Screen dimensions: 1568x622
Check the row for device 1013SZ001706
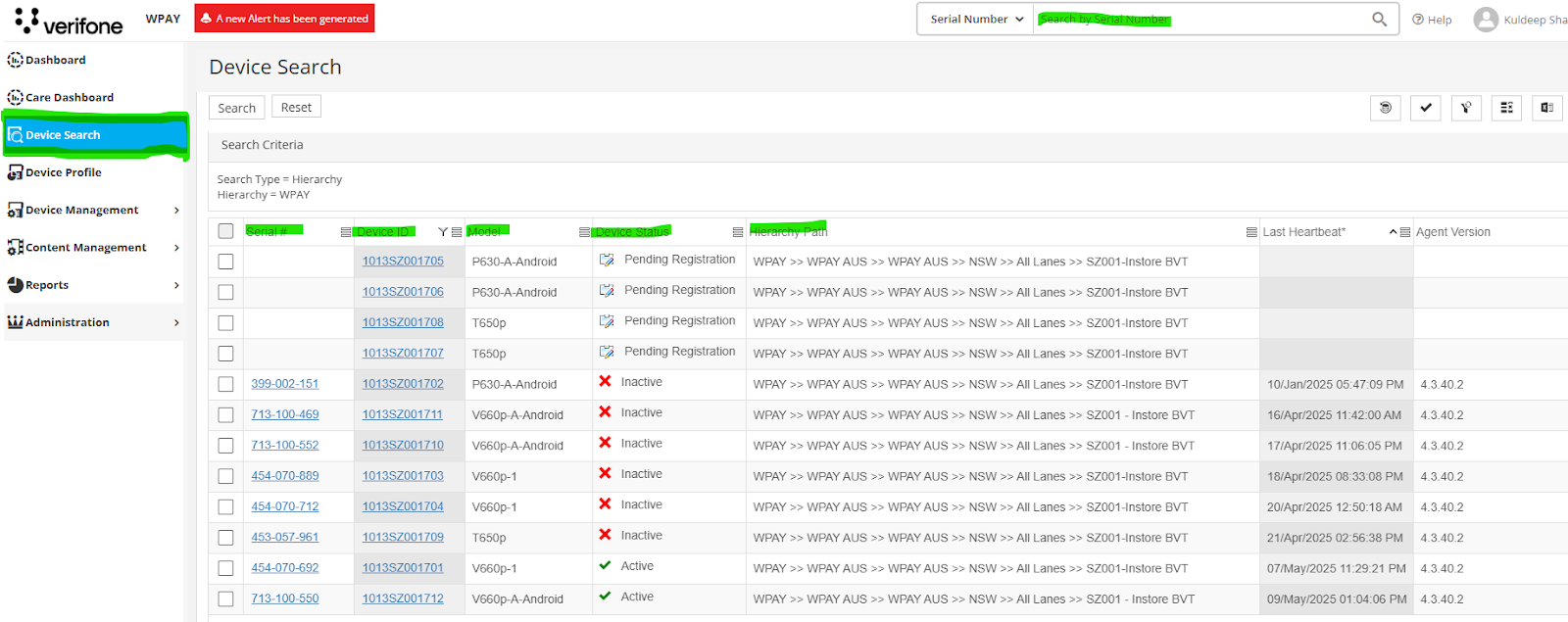(225, 292)
